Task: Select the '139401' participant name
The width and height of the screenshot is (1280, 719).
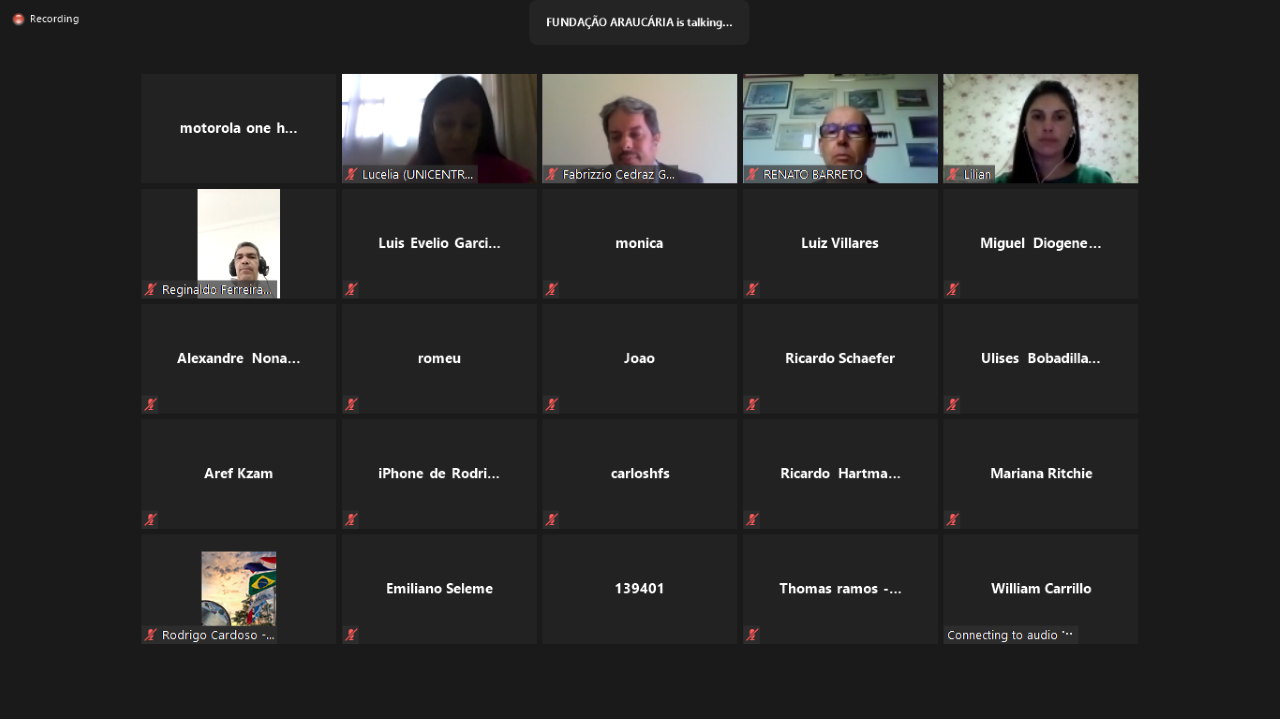Action: [639, 588]
